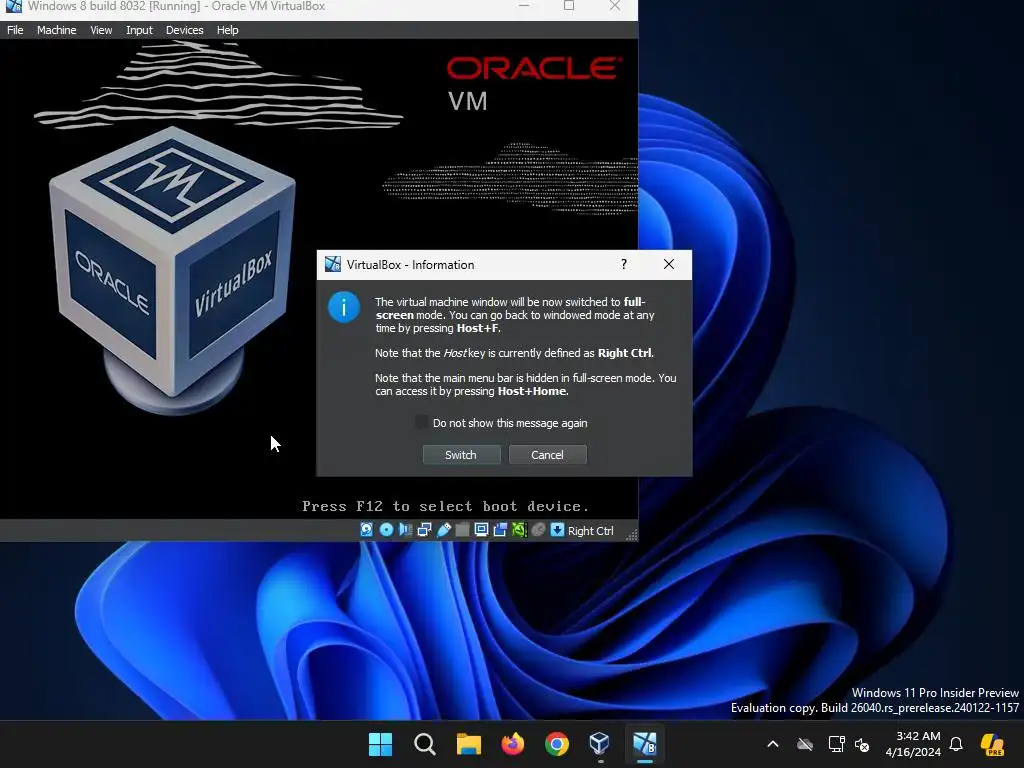Viewport: 1024px width, 768px height.
Task: Open the Machine menu
Action: (56, 30)
